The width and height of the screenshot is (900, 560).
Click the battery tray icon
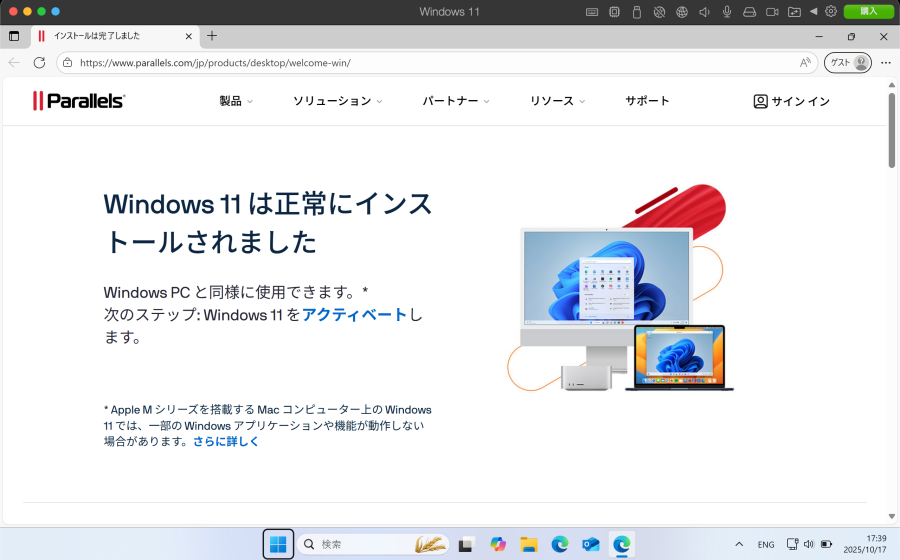(827, 544)
